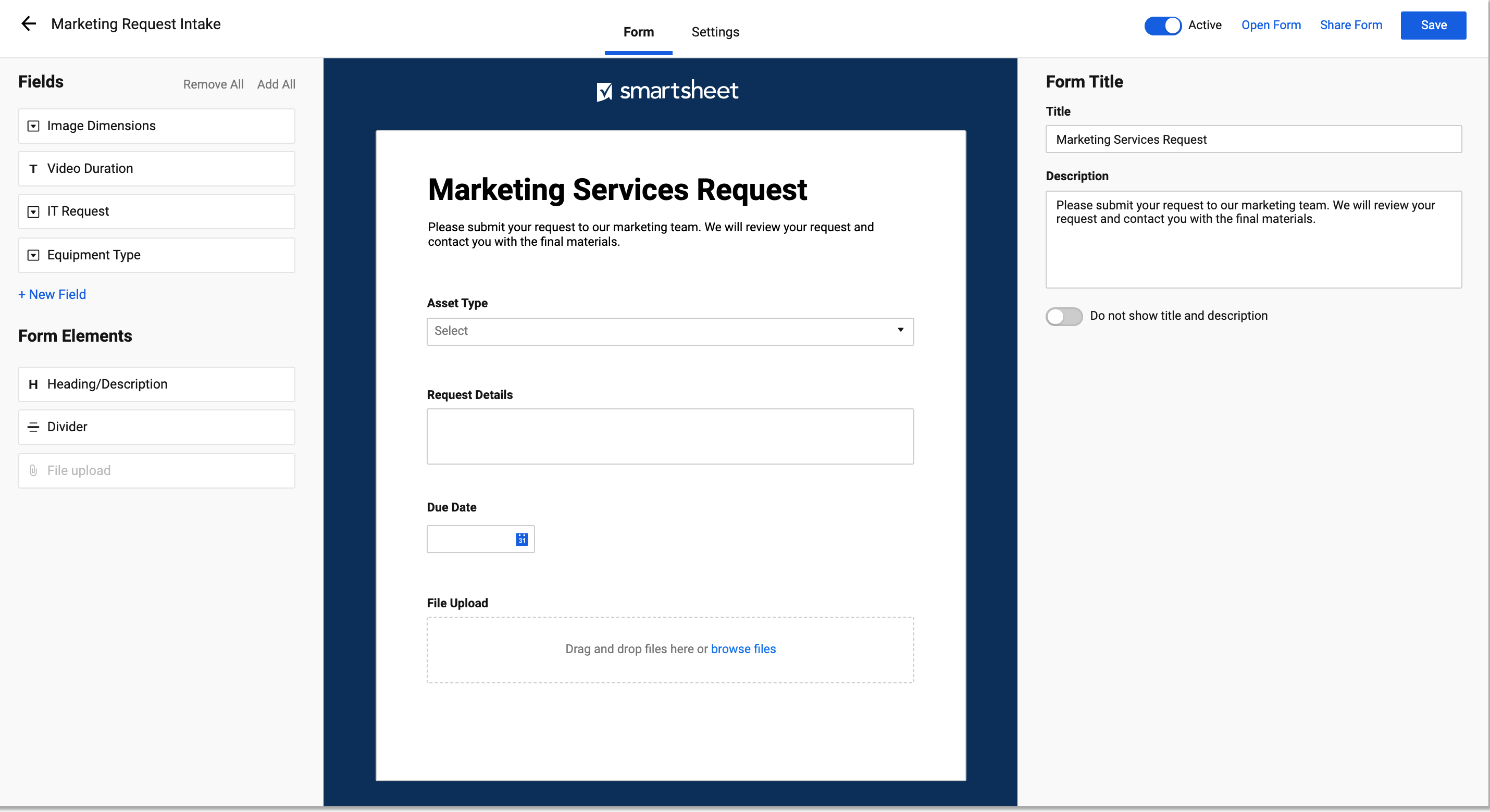
Task: Switch to the Form tab
Action: click(x=638, y=32)
